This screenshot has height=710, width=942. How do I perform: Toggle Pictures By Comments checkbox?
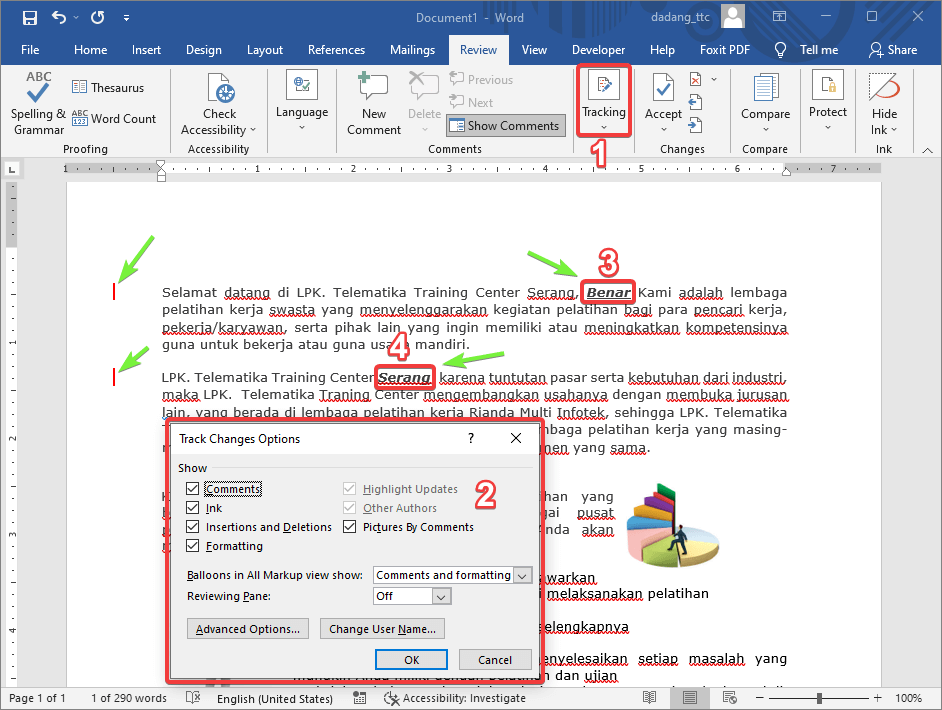pos(350,527)
